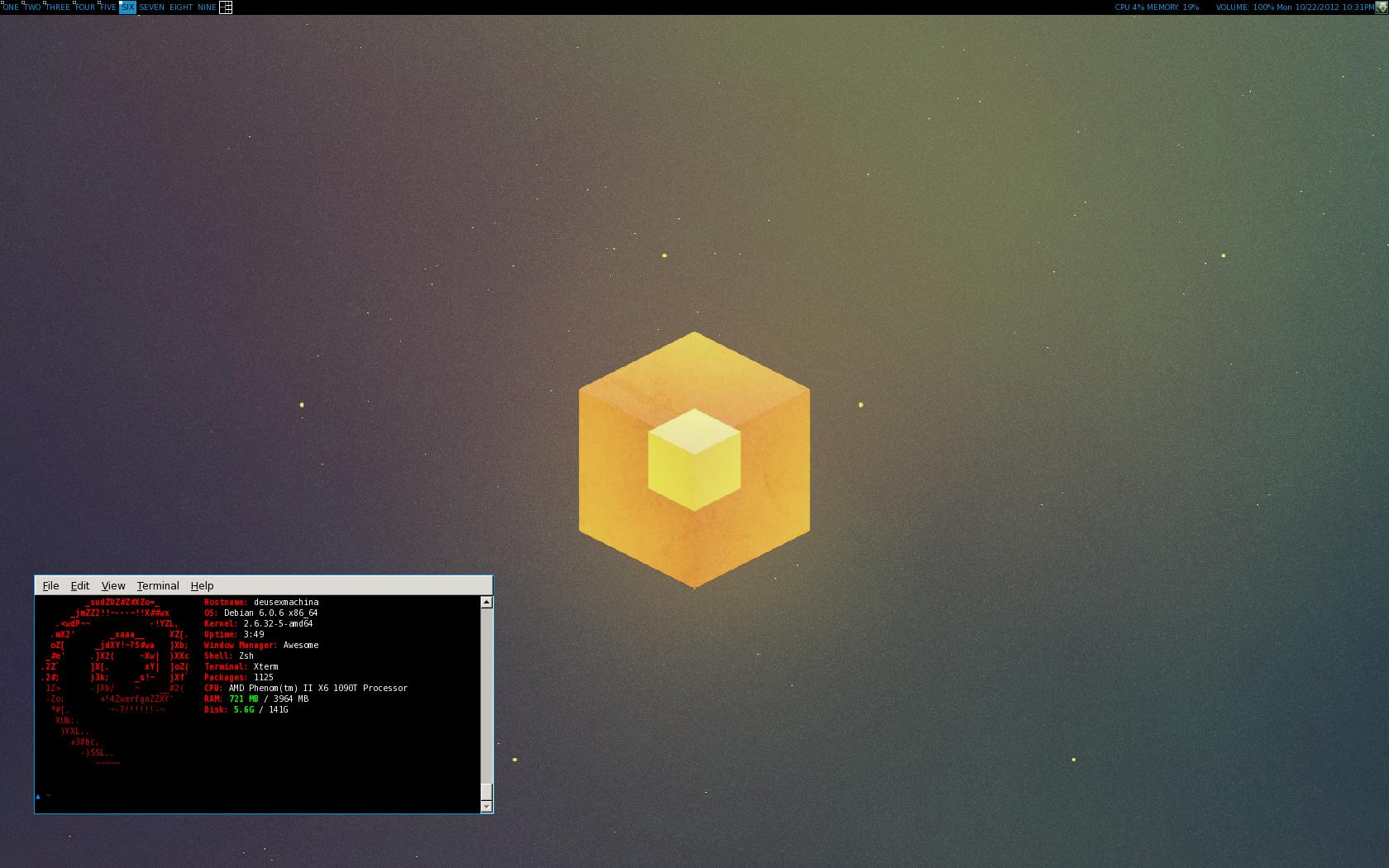Click the scrollbar up arrow in terminal
This screenshot has height=868, width=1389.
click(x=486, y=603)
